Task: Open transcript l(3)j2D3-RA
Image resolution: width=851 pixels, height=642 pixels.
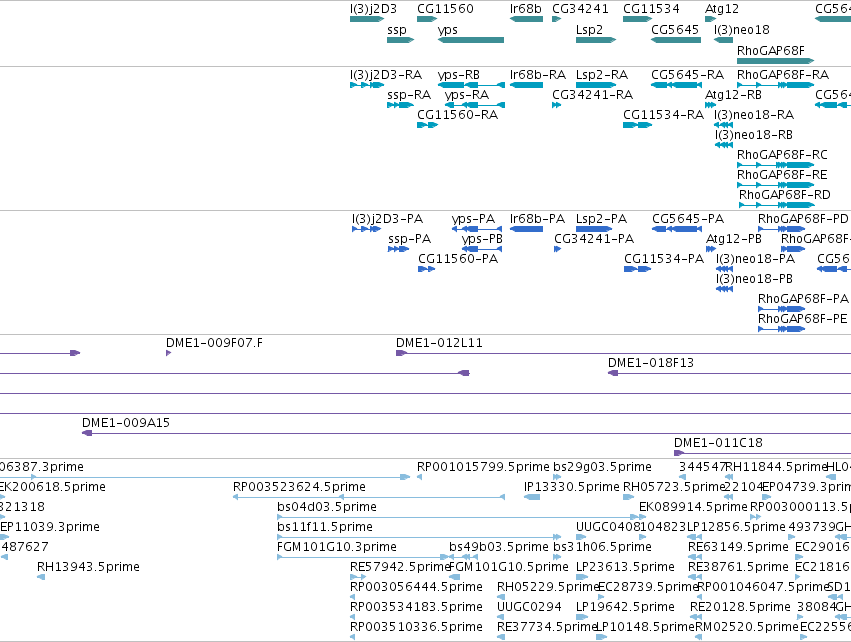Action: [367, 85]
